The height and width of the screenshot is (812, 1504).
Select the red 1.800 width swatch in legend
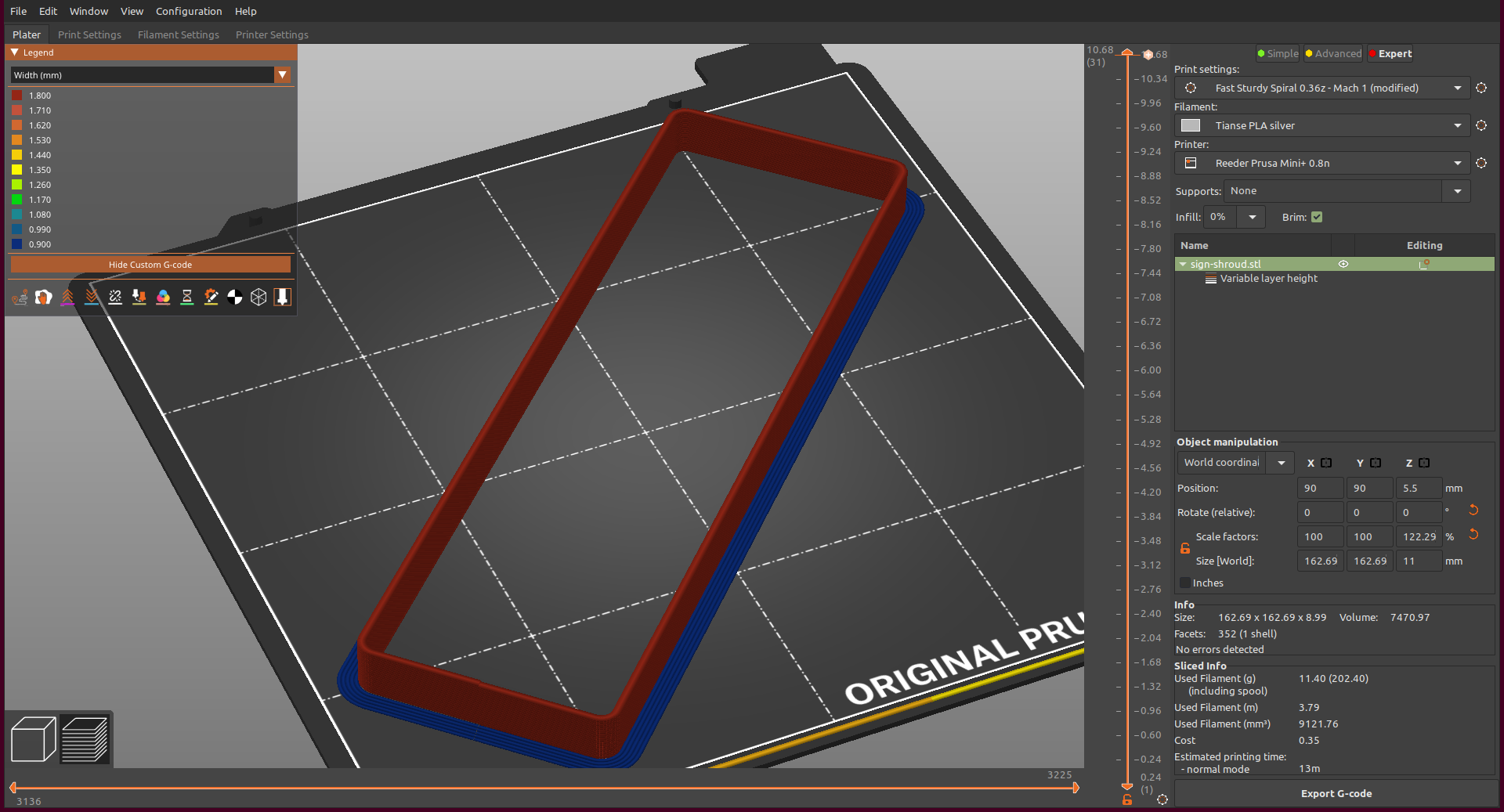click(18, 95)
